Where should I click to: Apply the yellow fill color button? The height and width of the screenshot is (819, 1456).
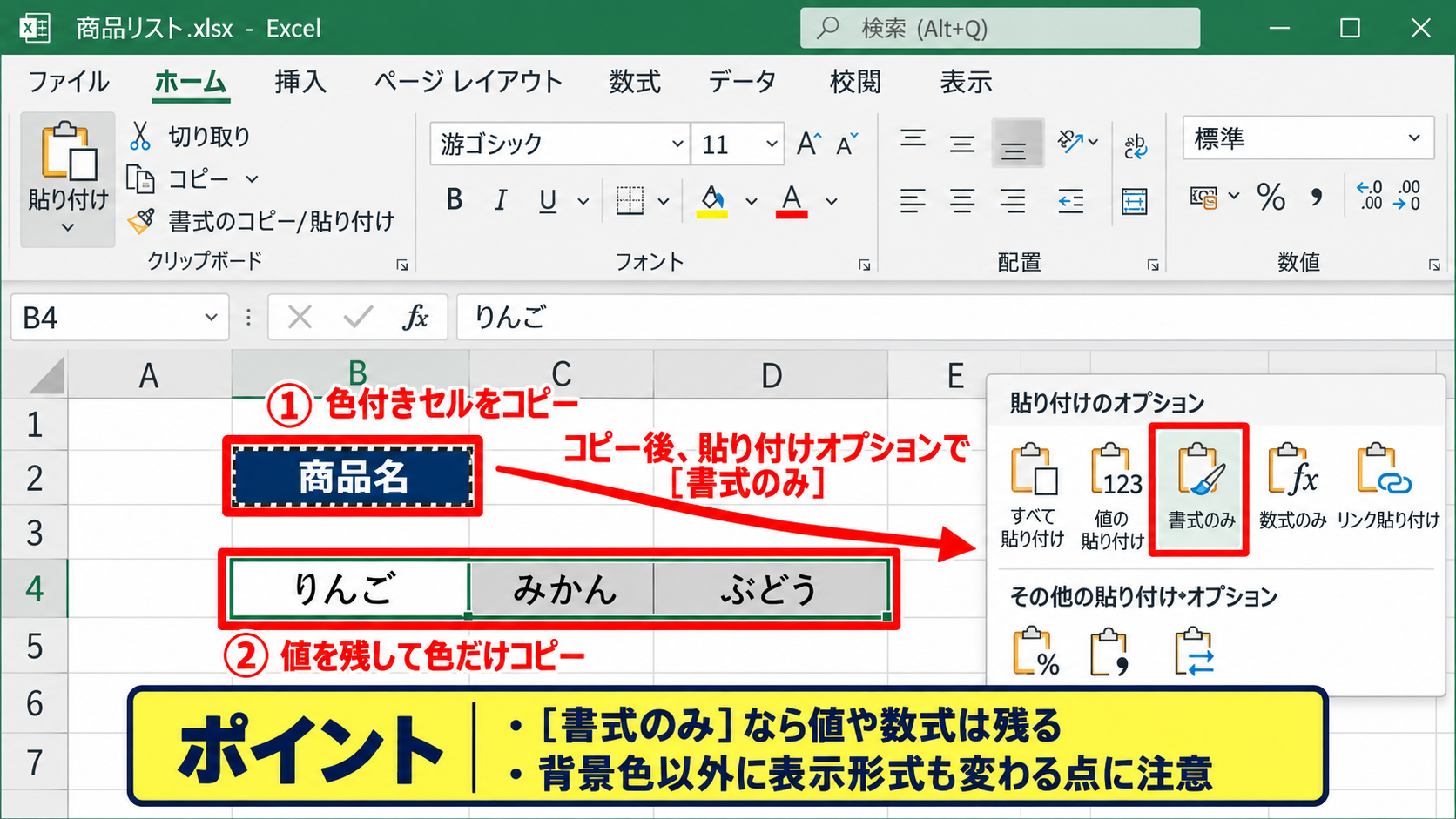712,201
